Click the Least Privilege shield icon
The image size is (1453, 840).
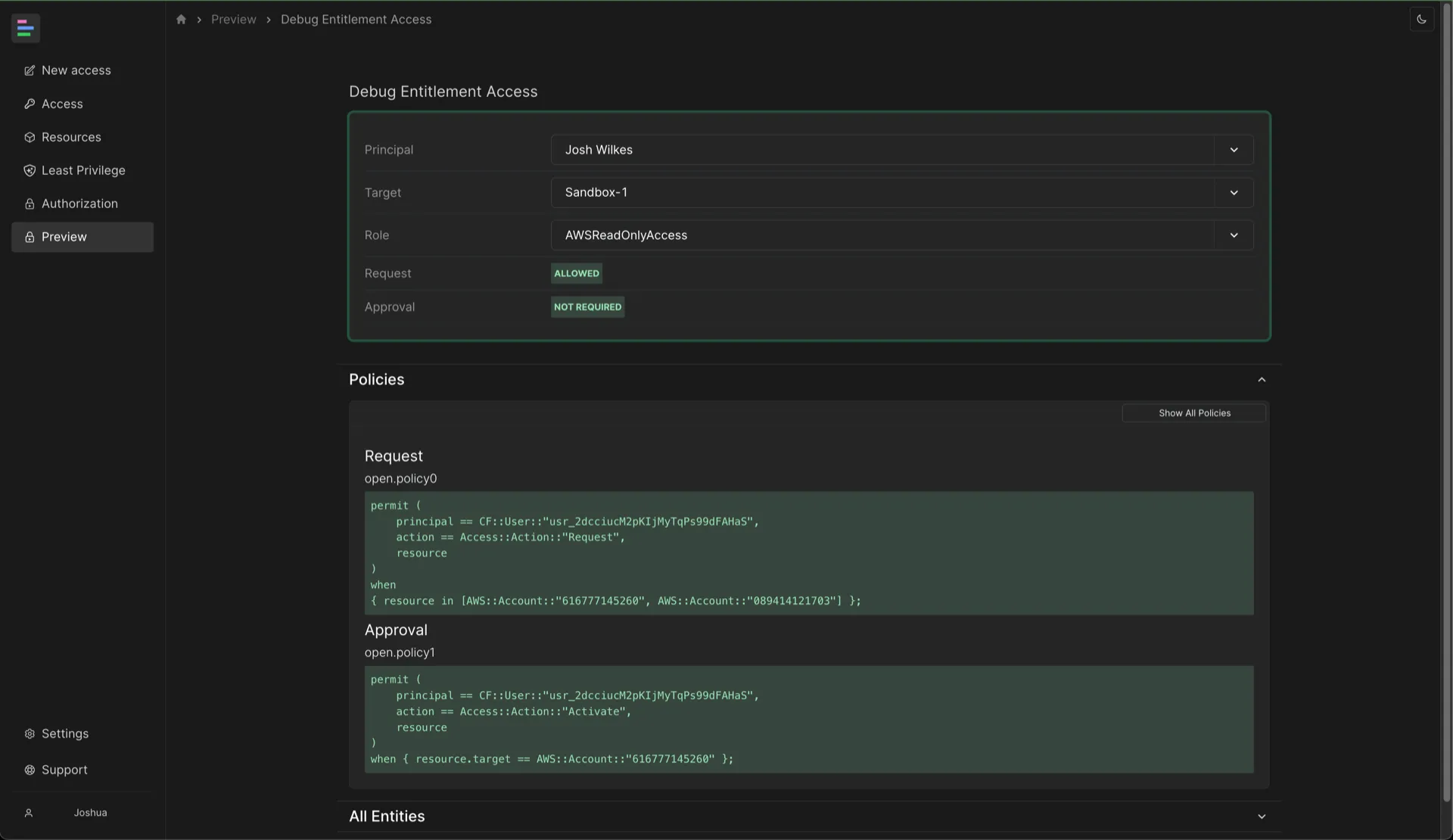30,170
